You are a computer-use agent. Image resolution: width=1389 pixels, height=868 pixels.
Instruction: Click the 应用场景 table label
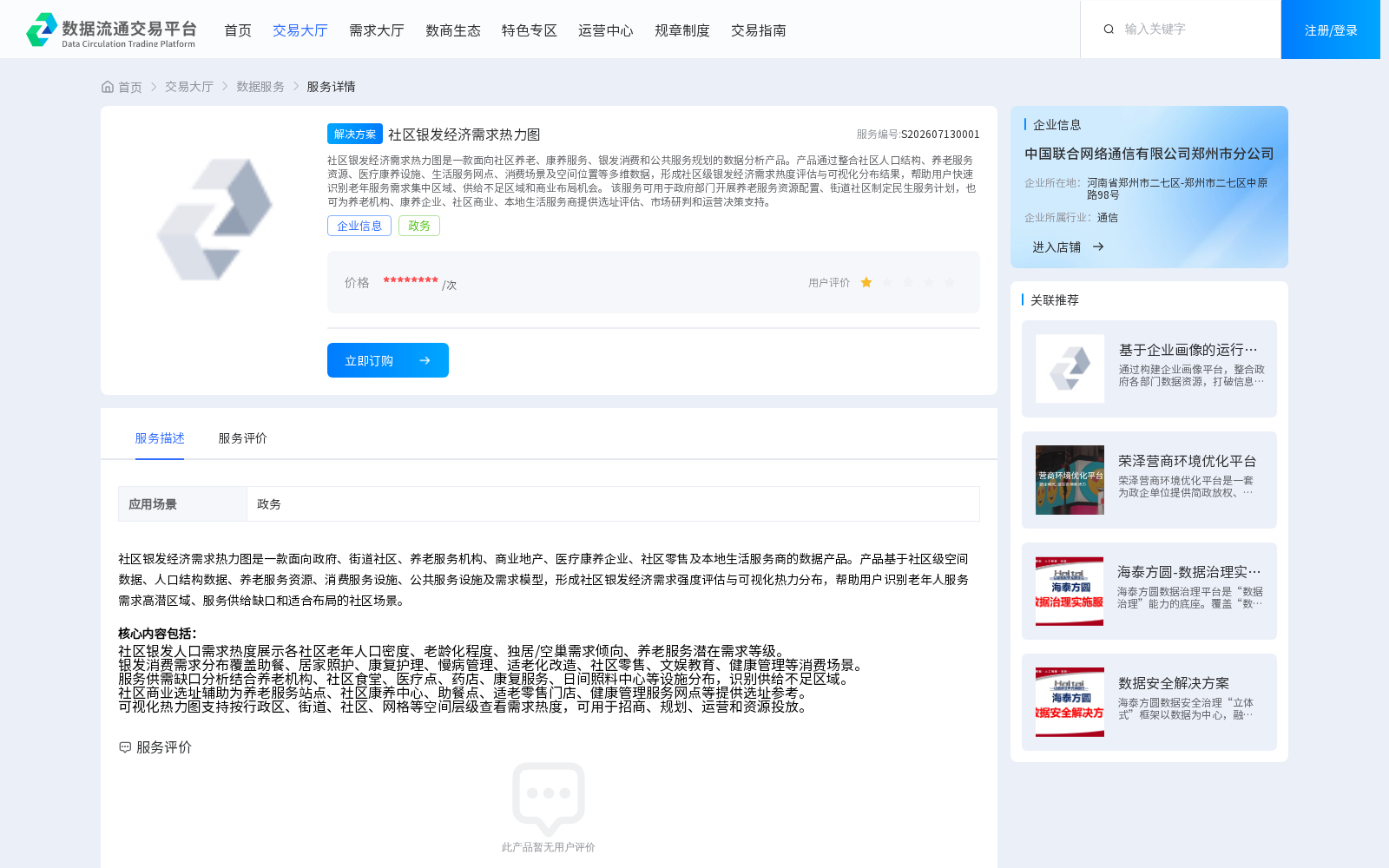click(153, 504)
